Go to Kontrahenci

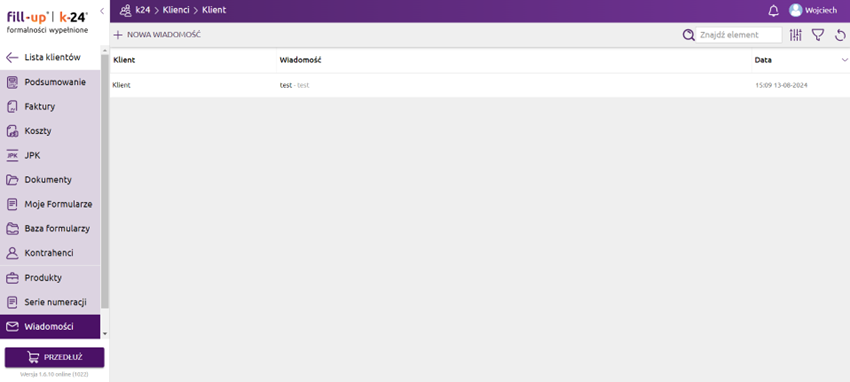click(x=50, y=253)
